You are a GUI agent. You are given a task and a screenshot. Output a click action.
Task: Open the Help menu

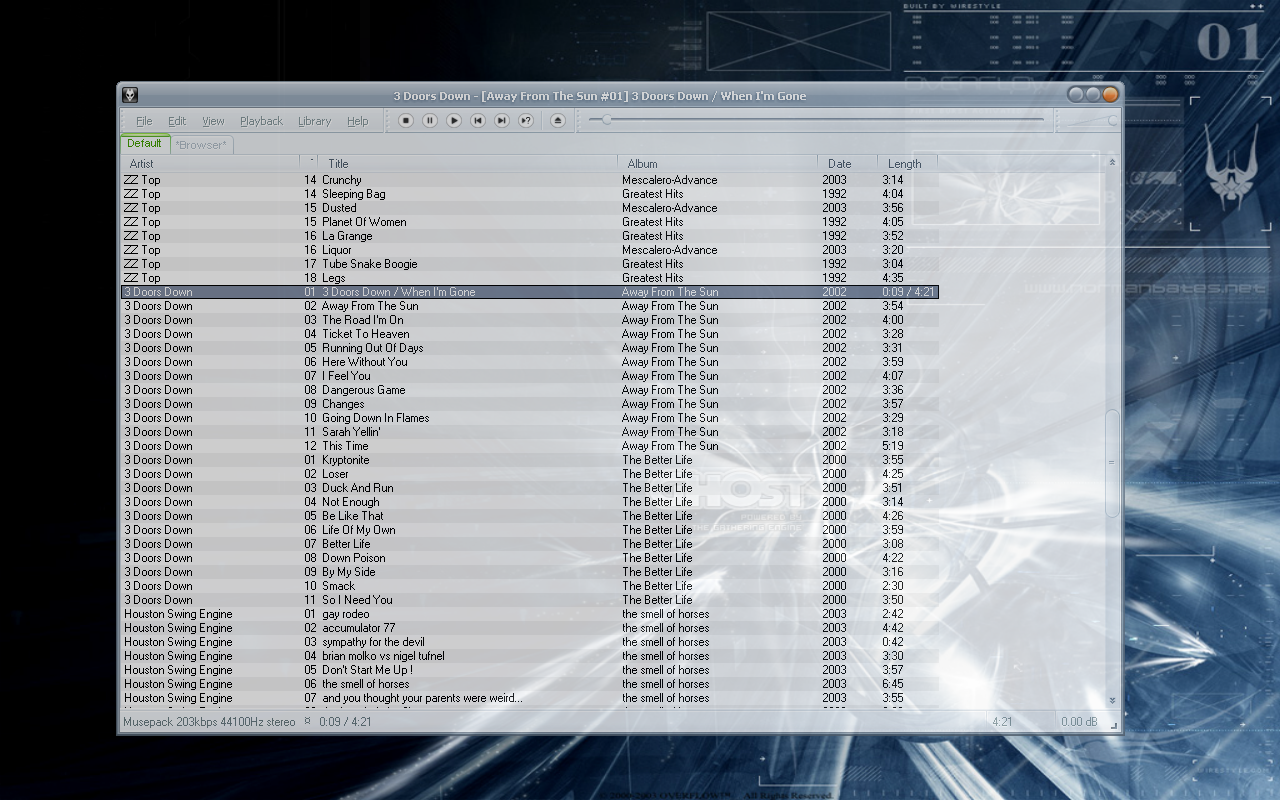358,121
